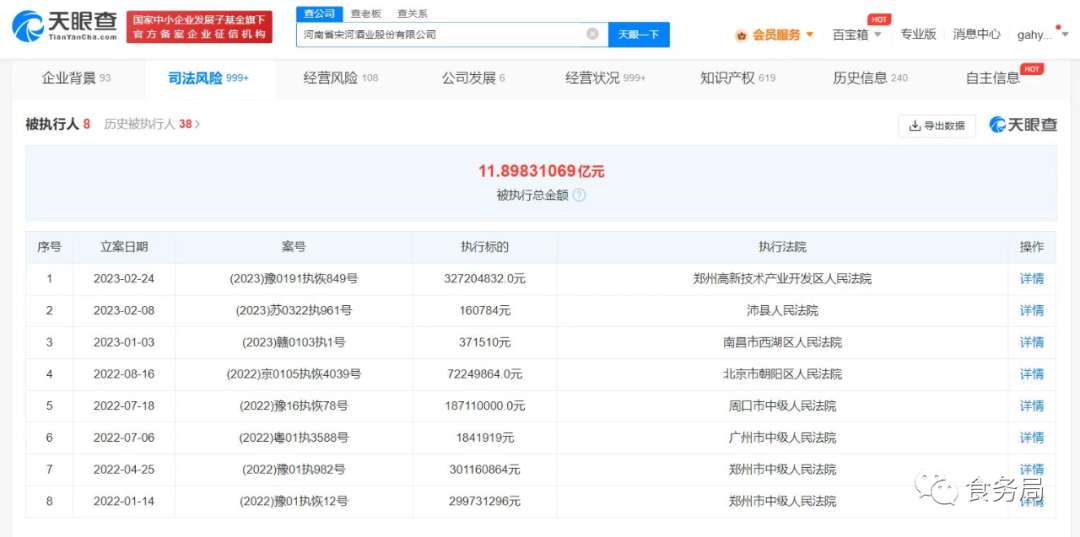Click court name 广州市中级人民法院

click(x=782, y=438)
